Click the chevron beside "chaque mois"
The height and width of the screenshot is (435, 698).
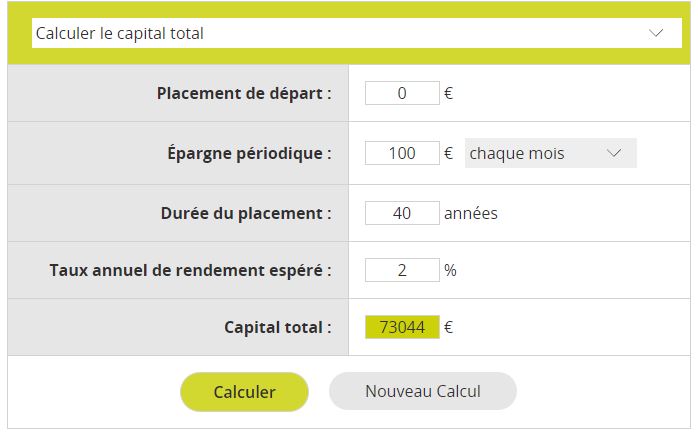615,154
